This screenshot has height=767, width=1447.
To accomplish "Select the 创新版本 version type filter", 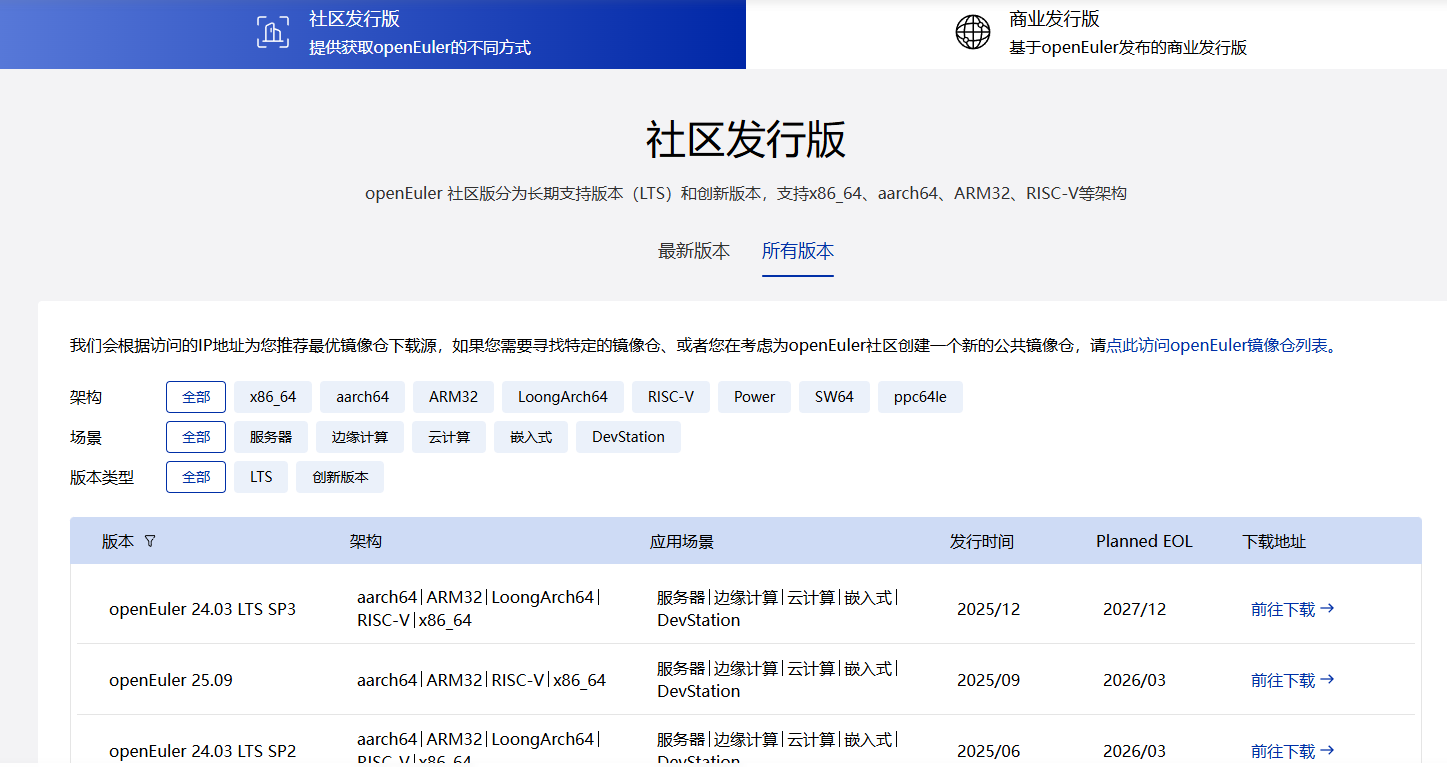I will (339, 477).
